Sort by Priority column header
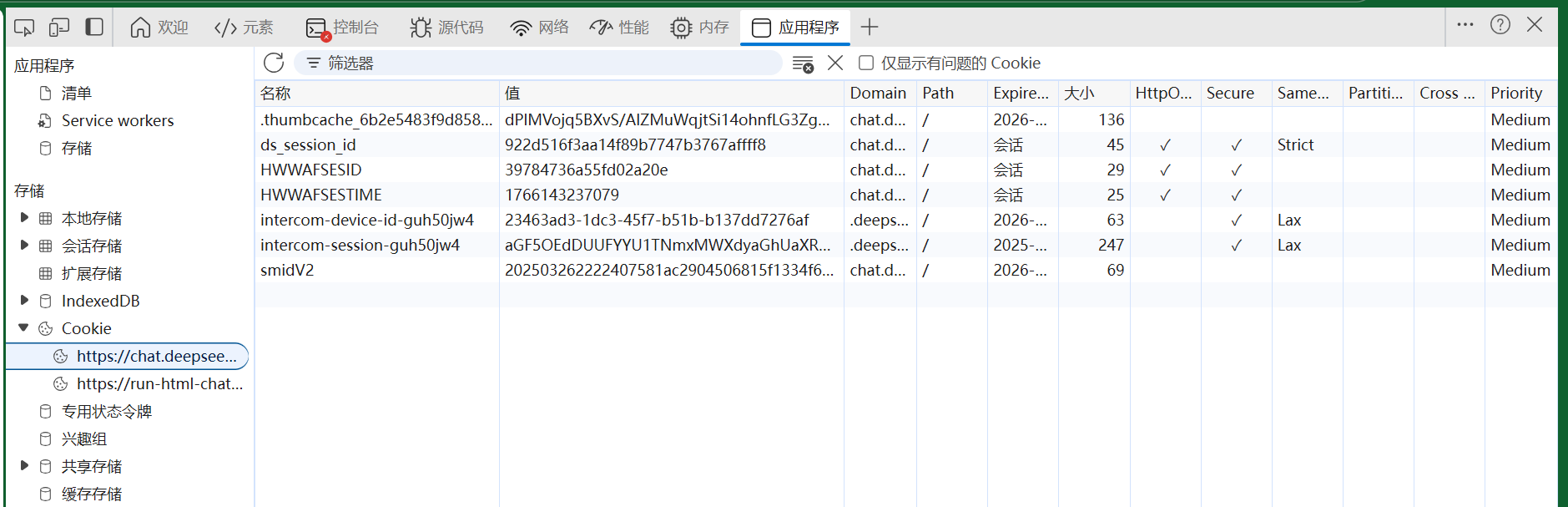 (1521, 93)
